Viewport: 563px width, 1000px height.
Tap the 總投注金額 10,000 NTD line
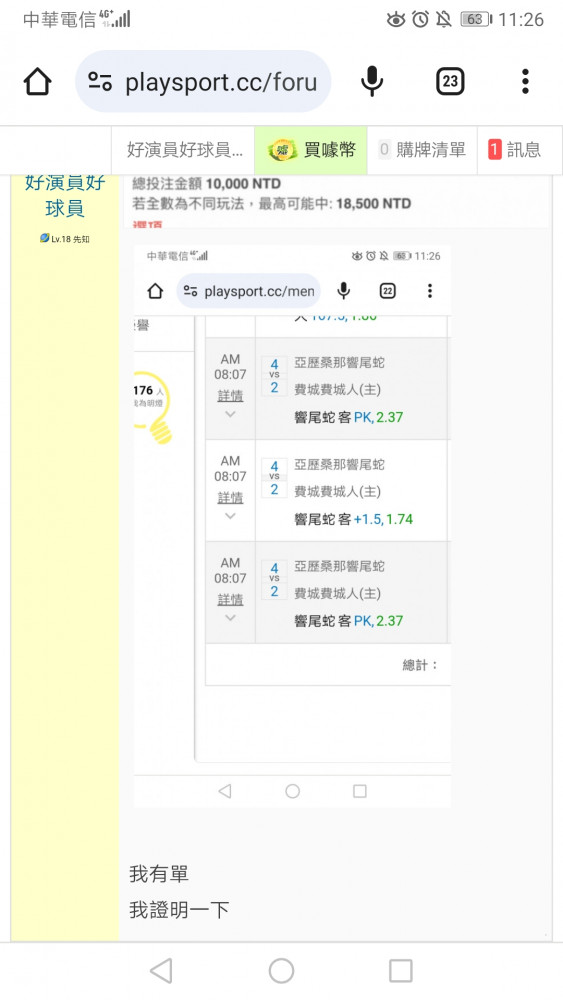tap(207, 184)
